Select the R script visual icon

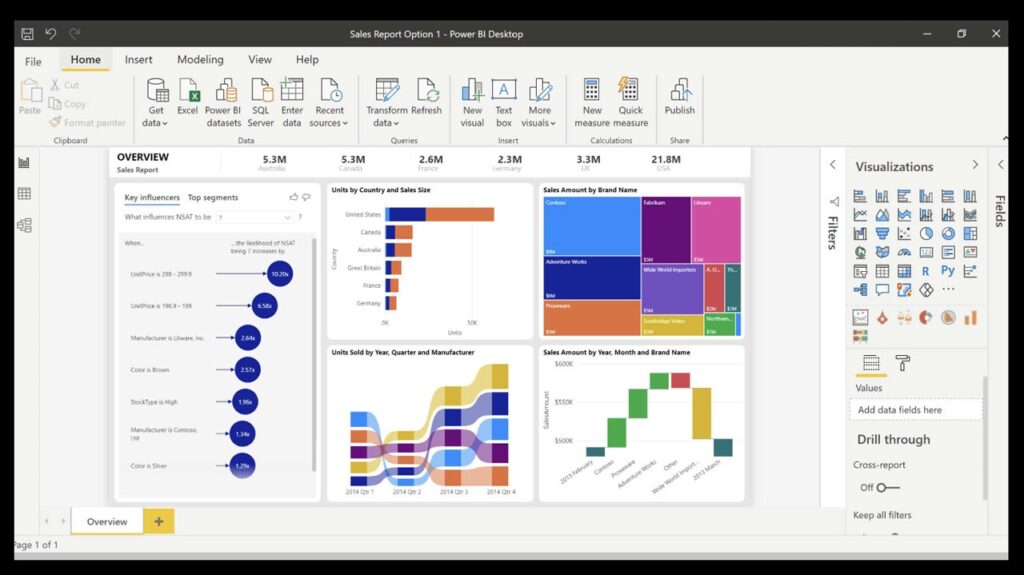pyautogui.click(x=926, y=270)
